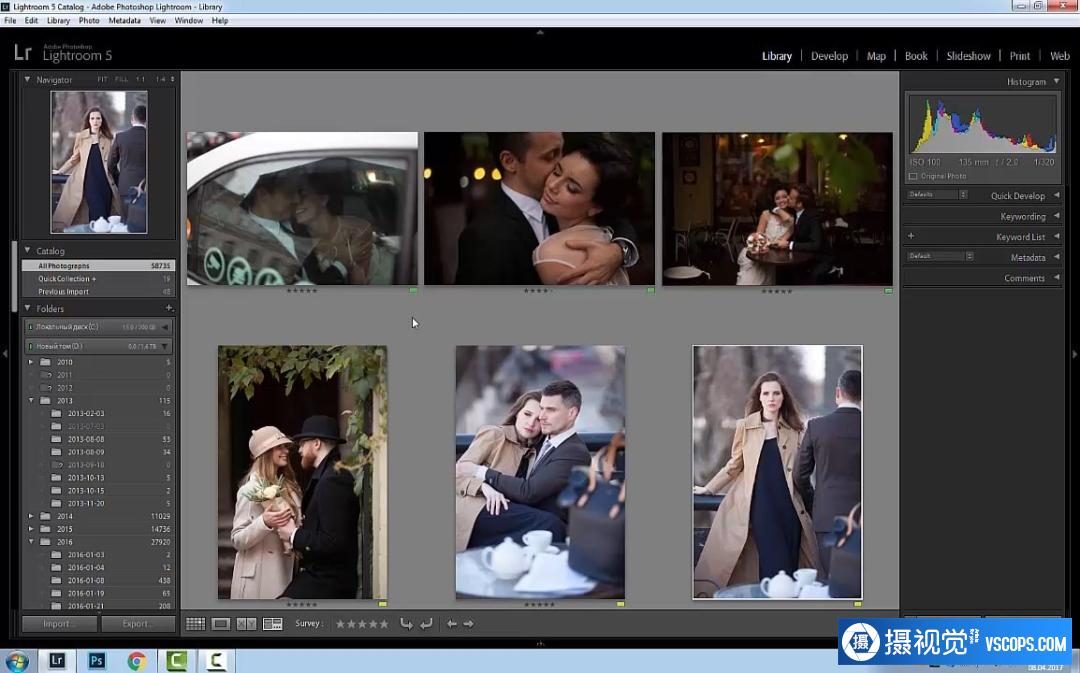Image resolution: width=1080 pixels, height=673 pixels.
Task: Set Navigator zoom to FILL
Action: click(x=121, y=79)
